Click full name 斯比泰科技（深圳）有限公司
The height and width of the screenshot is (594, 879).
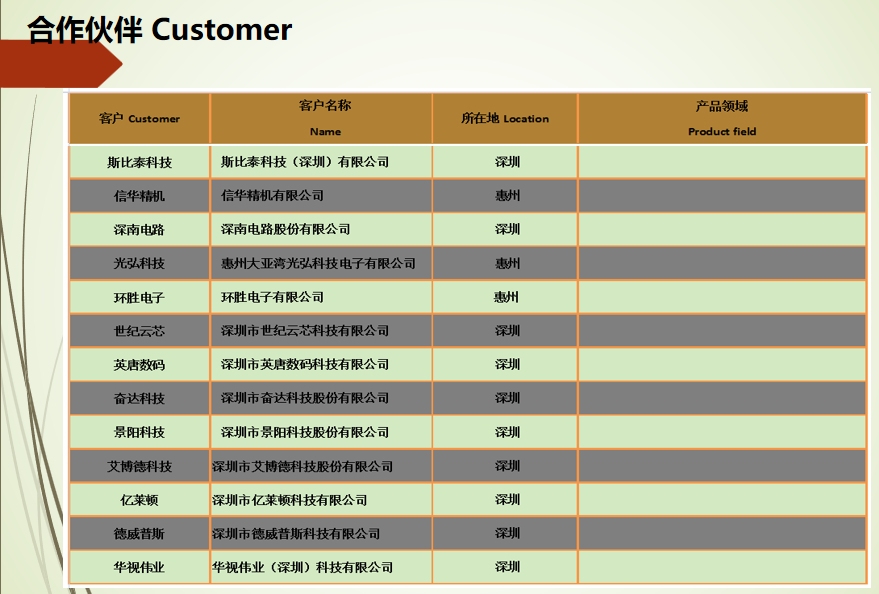point(305,162)
